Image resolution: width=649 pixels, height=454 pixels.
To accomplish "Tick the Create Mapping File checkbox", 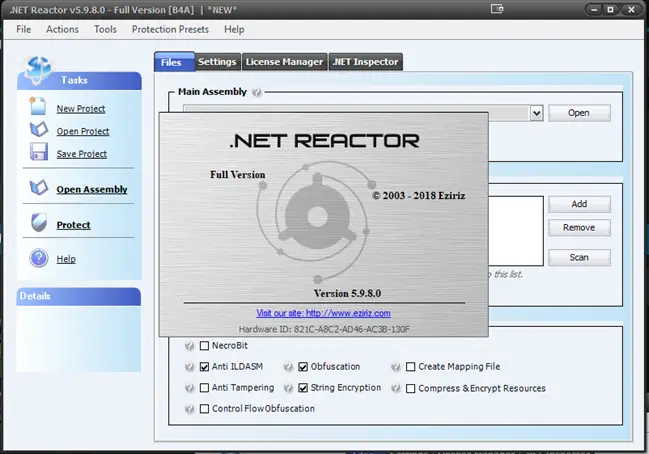I will 410,367.
